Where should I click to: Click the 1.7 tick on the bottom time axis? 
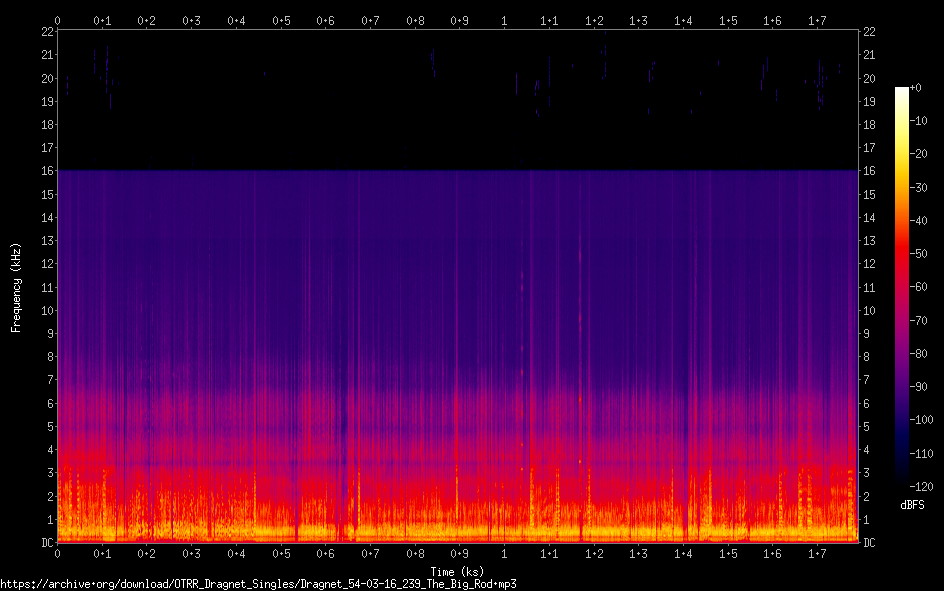click(817, 553)
